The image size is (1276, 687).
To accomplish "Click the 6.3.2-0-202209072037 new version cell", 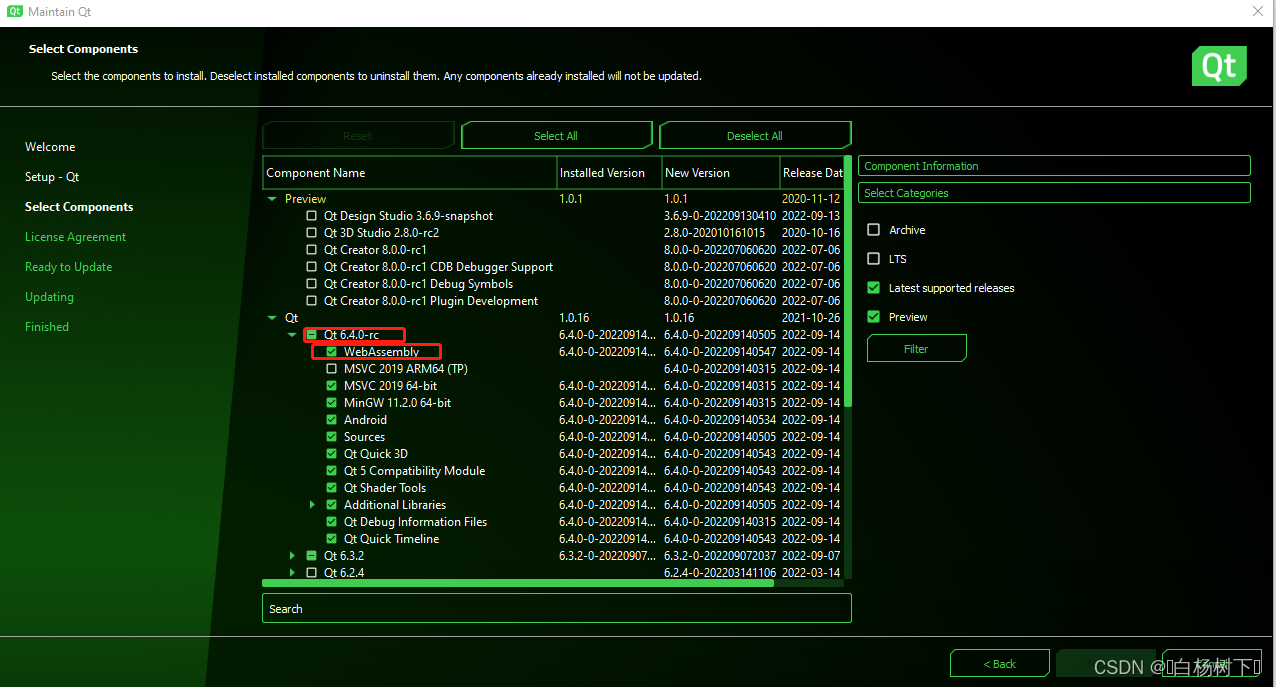I will pos(720,556).
